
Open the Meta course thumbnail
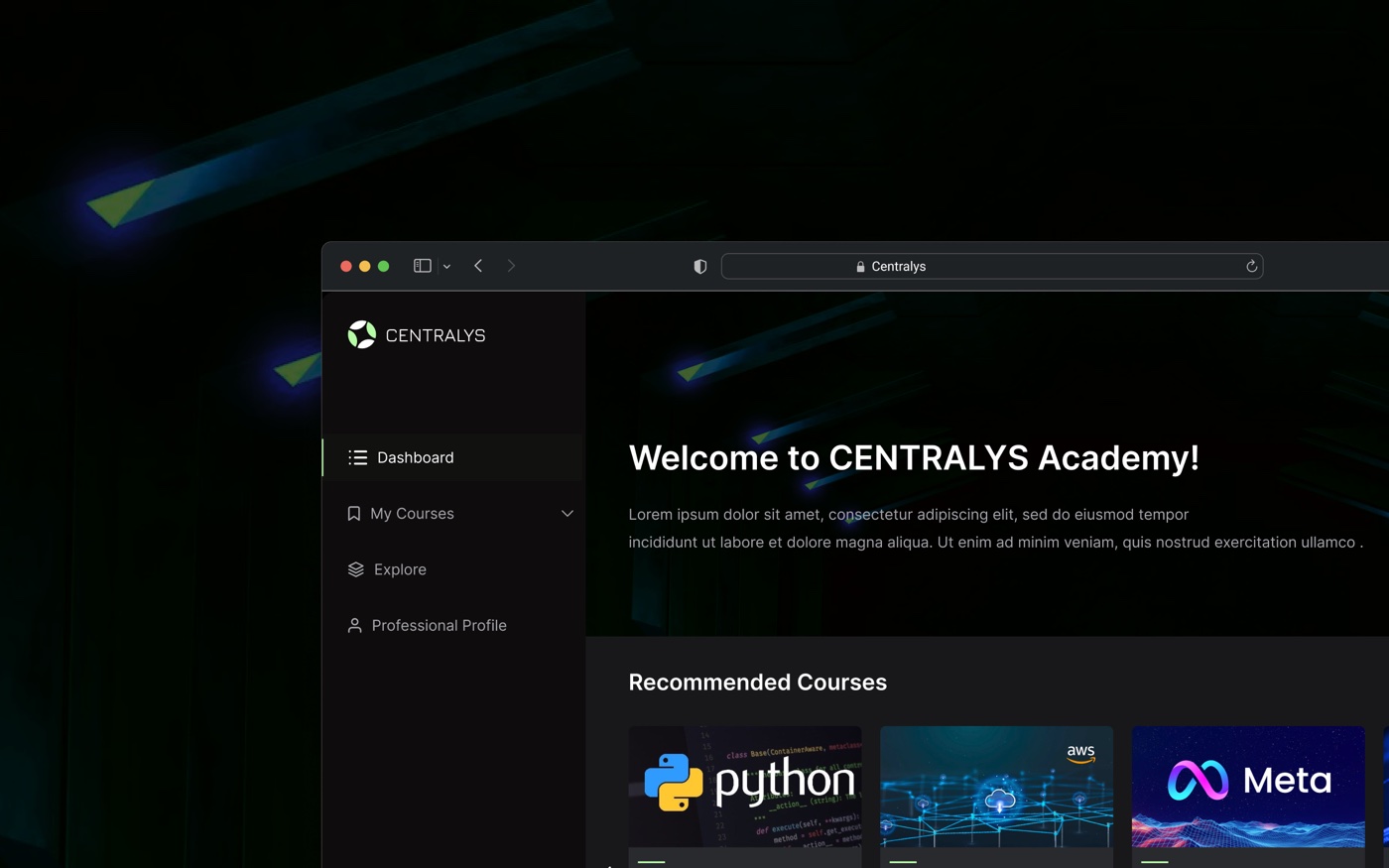tap(1248, 787)
